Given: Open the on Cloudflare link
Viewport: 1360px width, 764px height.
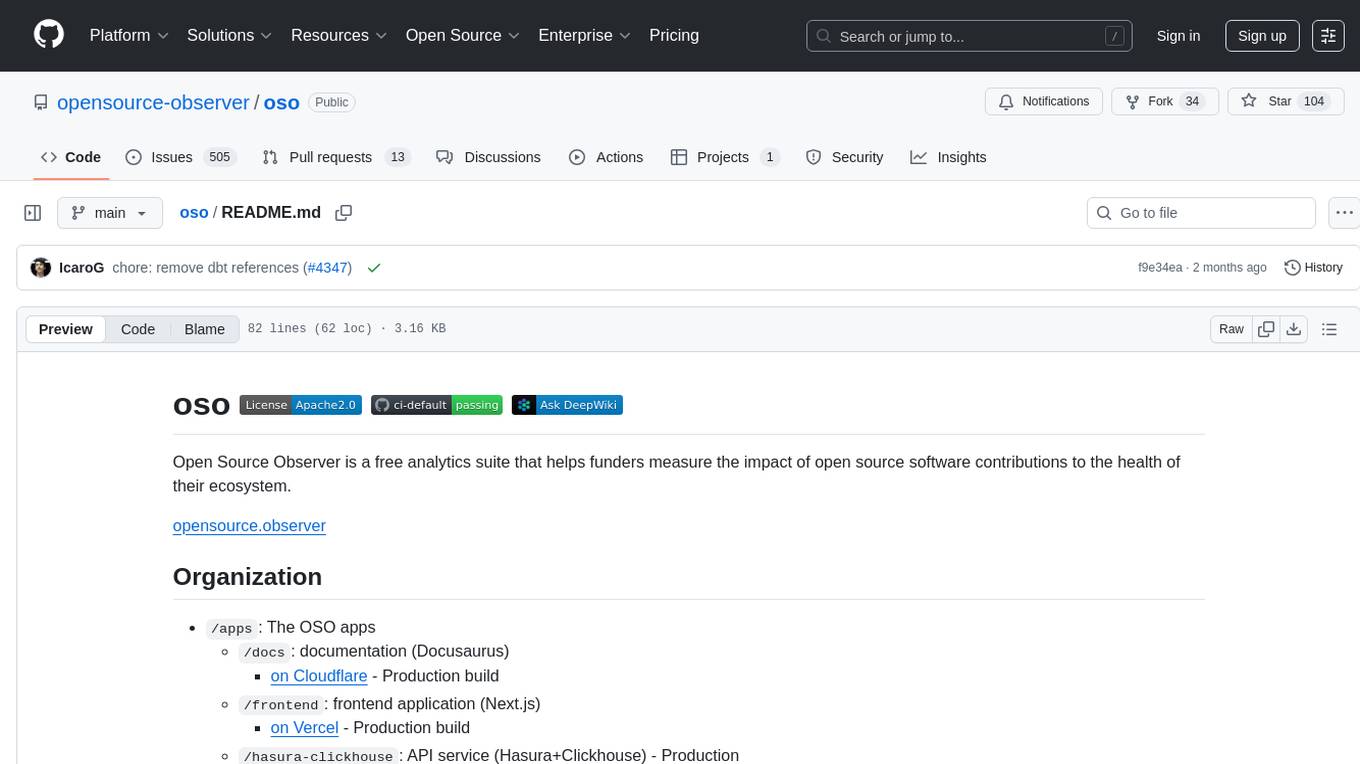Looking at the screenshot, I should (x=319, y=676).
